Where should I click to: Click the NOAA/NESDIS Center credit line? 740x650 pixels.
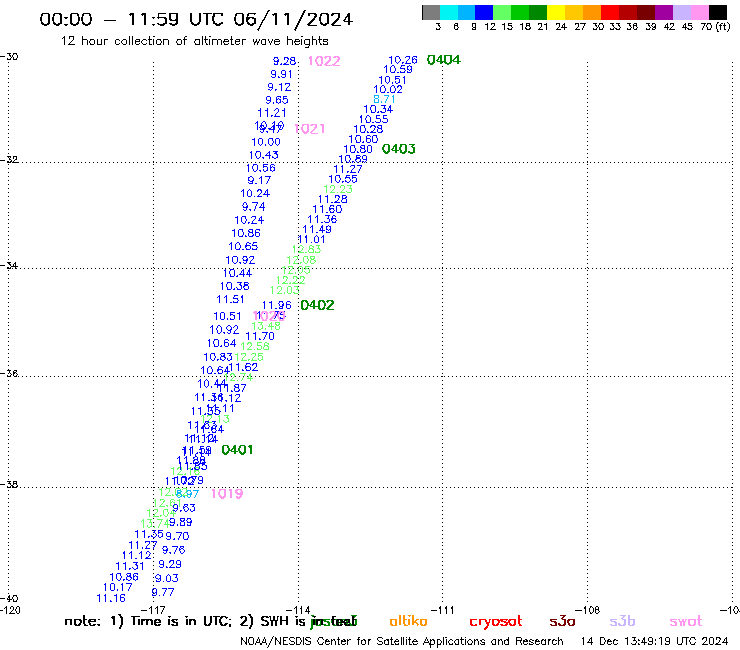click(x=402, y=641)
